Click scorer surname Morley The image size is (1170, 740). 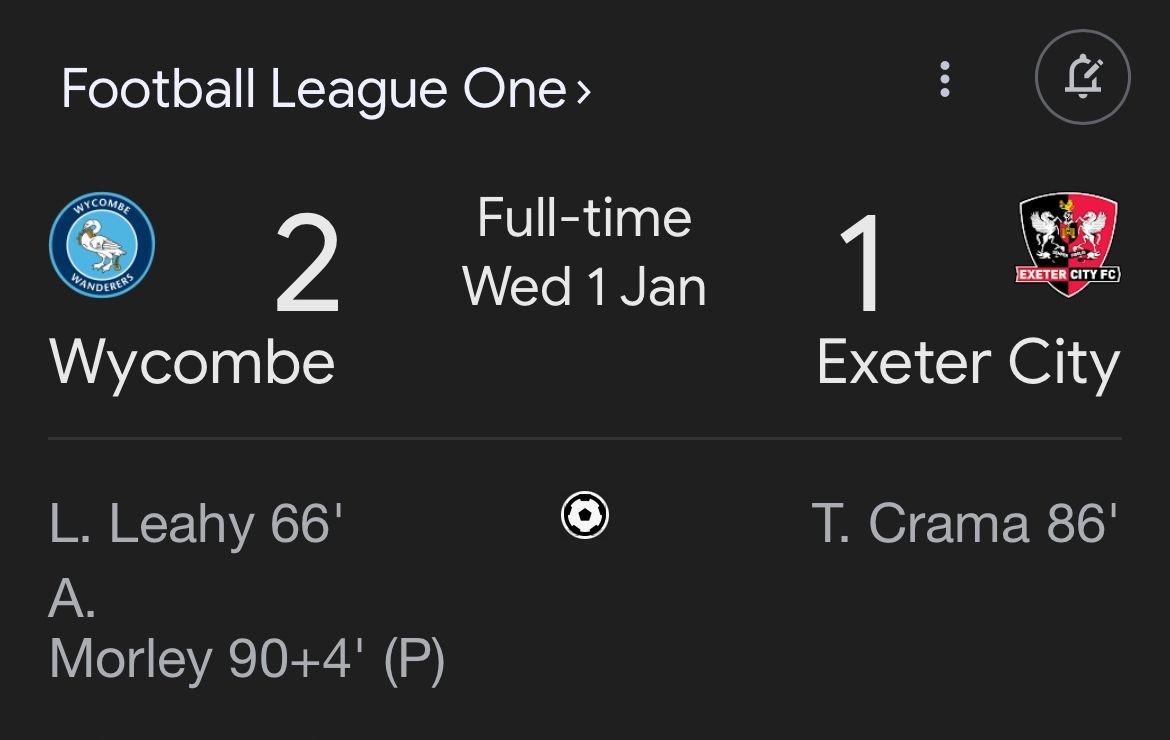click(131, 659)
